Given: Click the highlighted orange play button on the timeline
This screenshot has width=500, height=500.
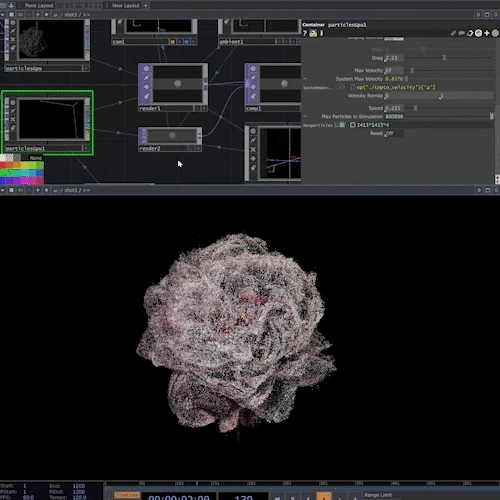Looking at the screenshot, I should click(x=324, y=496).
